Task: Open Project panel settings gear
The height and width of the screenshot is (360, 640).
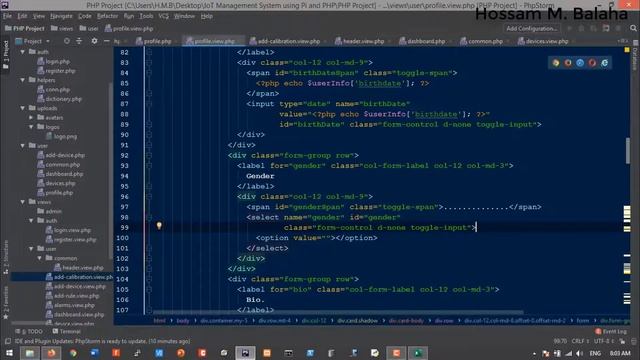Action: click(94, 41)
